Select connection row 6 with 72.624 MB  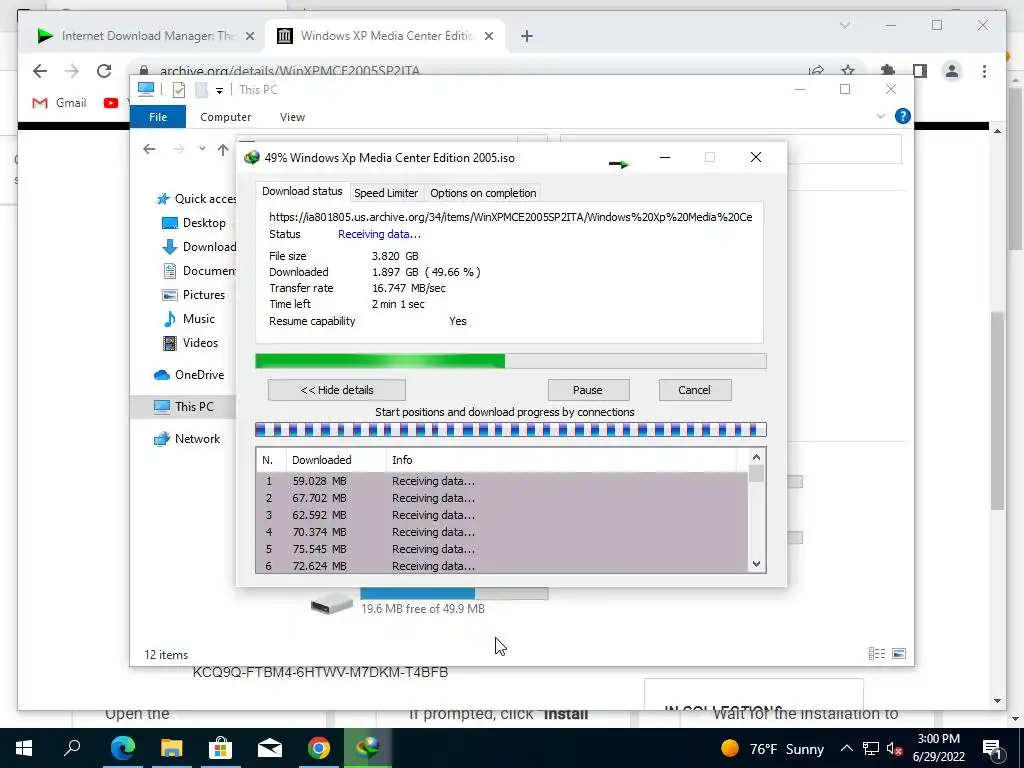pos(502,566)
